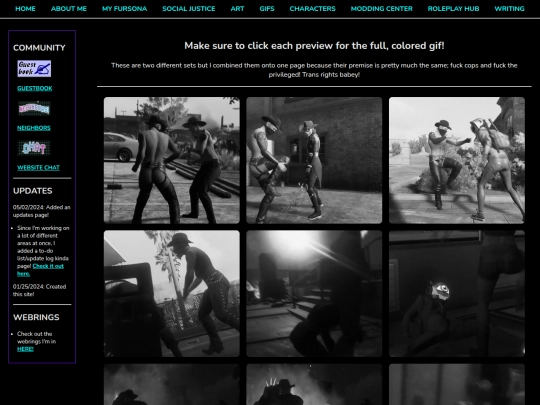Open the gif preview with bright lens flare

(x=314, y=293)
